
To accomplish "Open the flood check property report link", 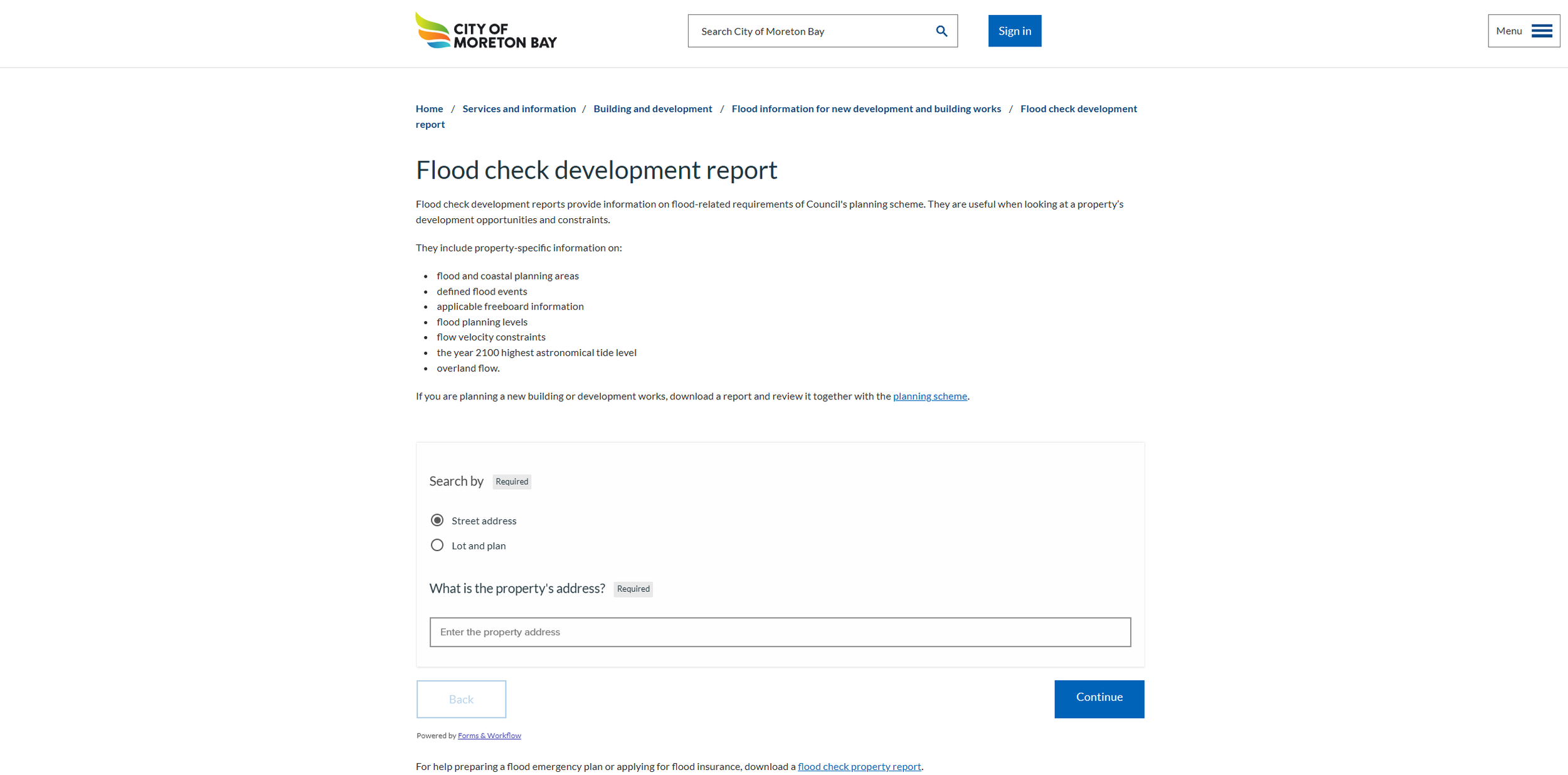I will point(859,766).
